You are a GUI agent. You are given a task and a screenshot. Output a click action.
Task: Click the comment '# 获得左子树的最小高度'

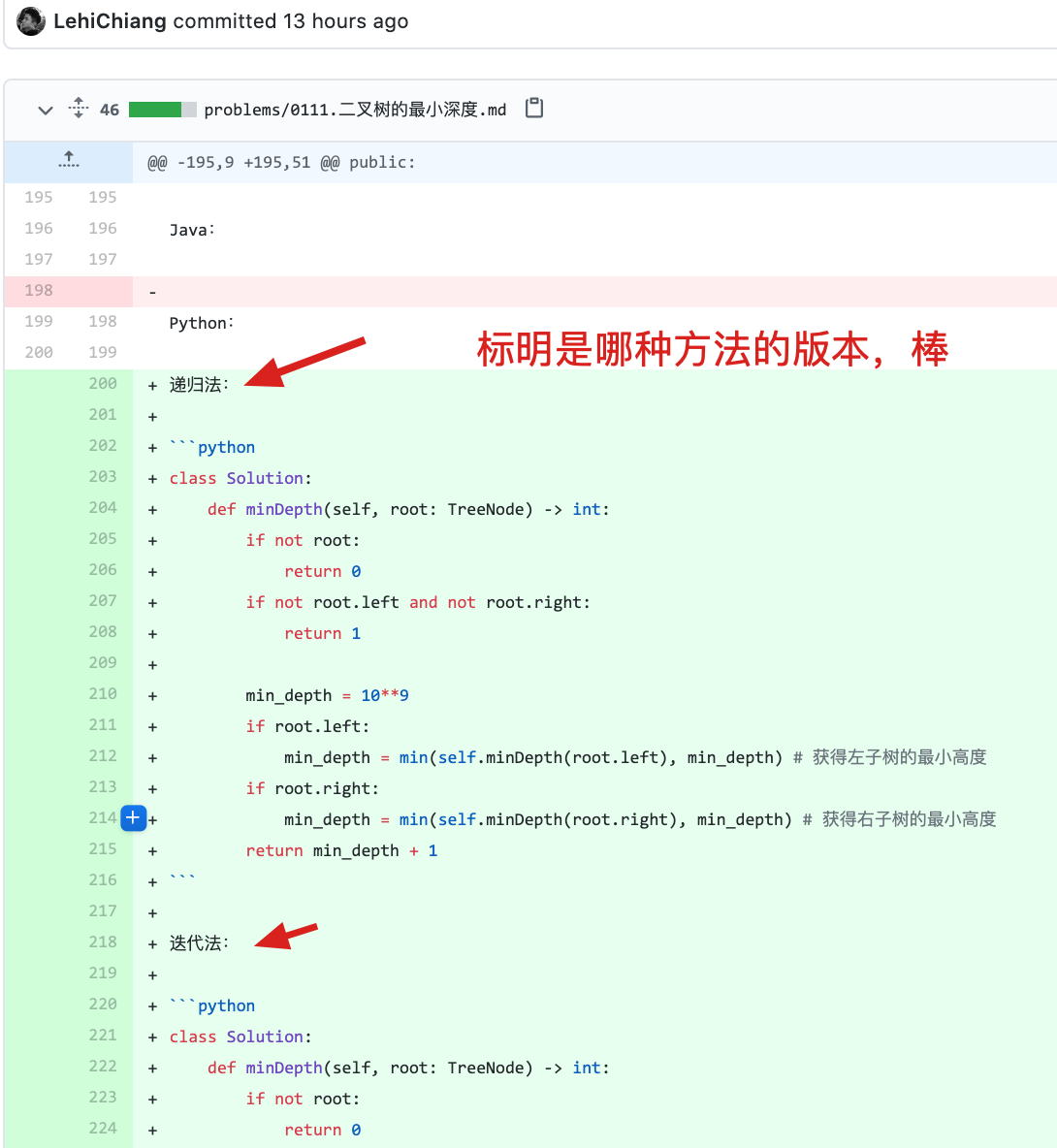[890, 757]
